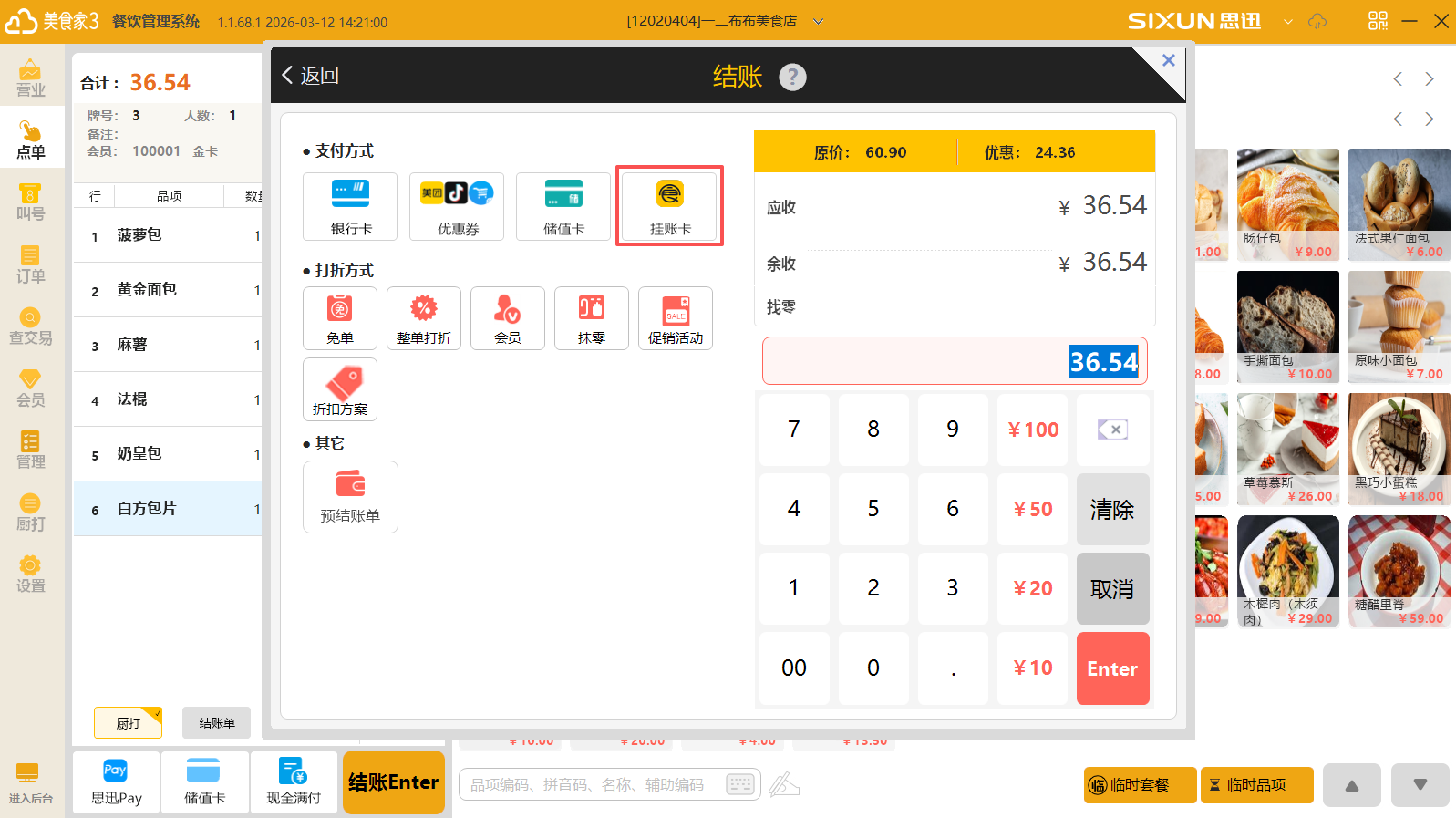Switch to 点单 ordering tab in sidebar

[31, 139]
